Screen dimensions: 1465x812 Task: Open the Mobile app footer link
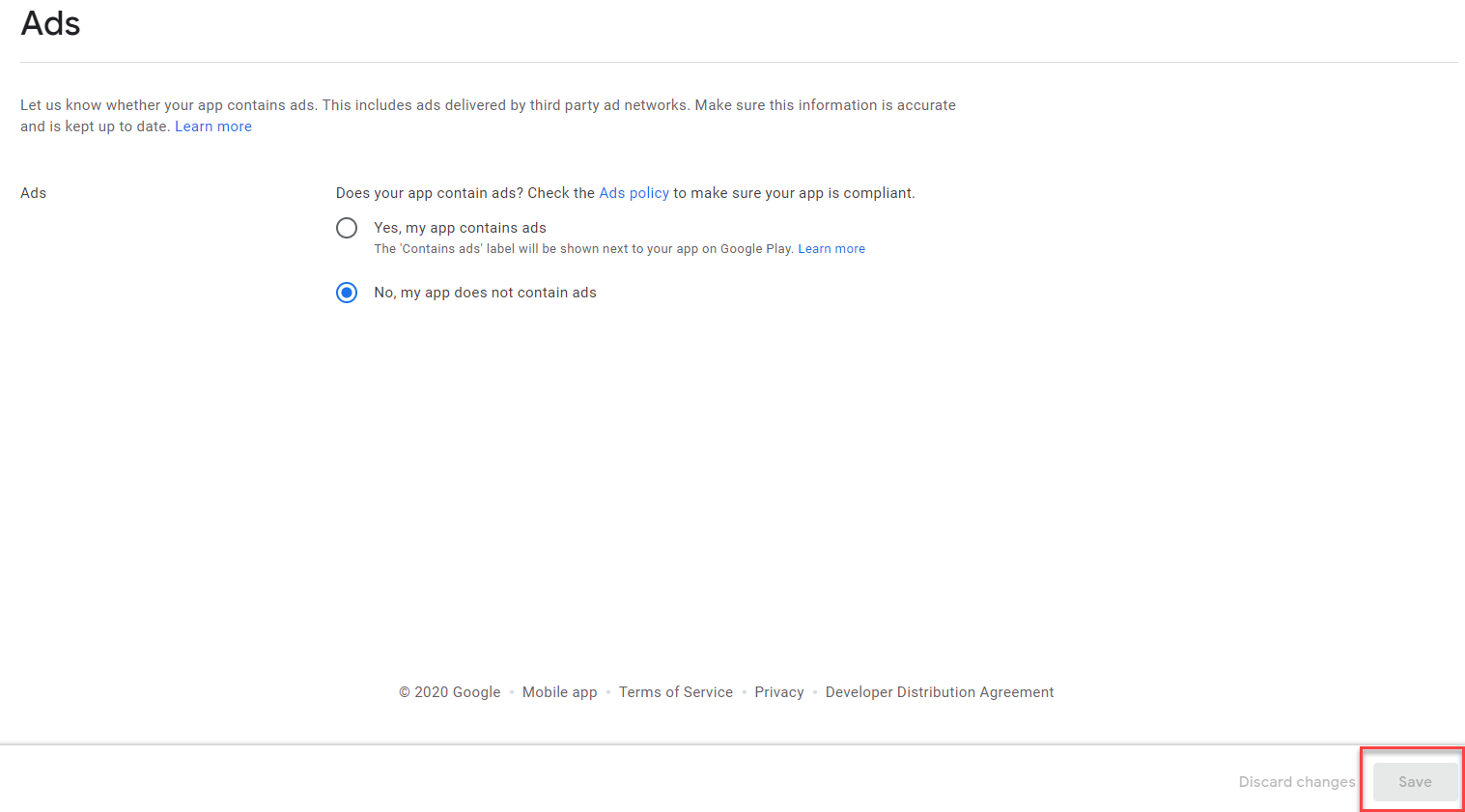(559, 692)
